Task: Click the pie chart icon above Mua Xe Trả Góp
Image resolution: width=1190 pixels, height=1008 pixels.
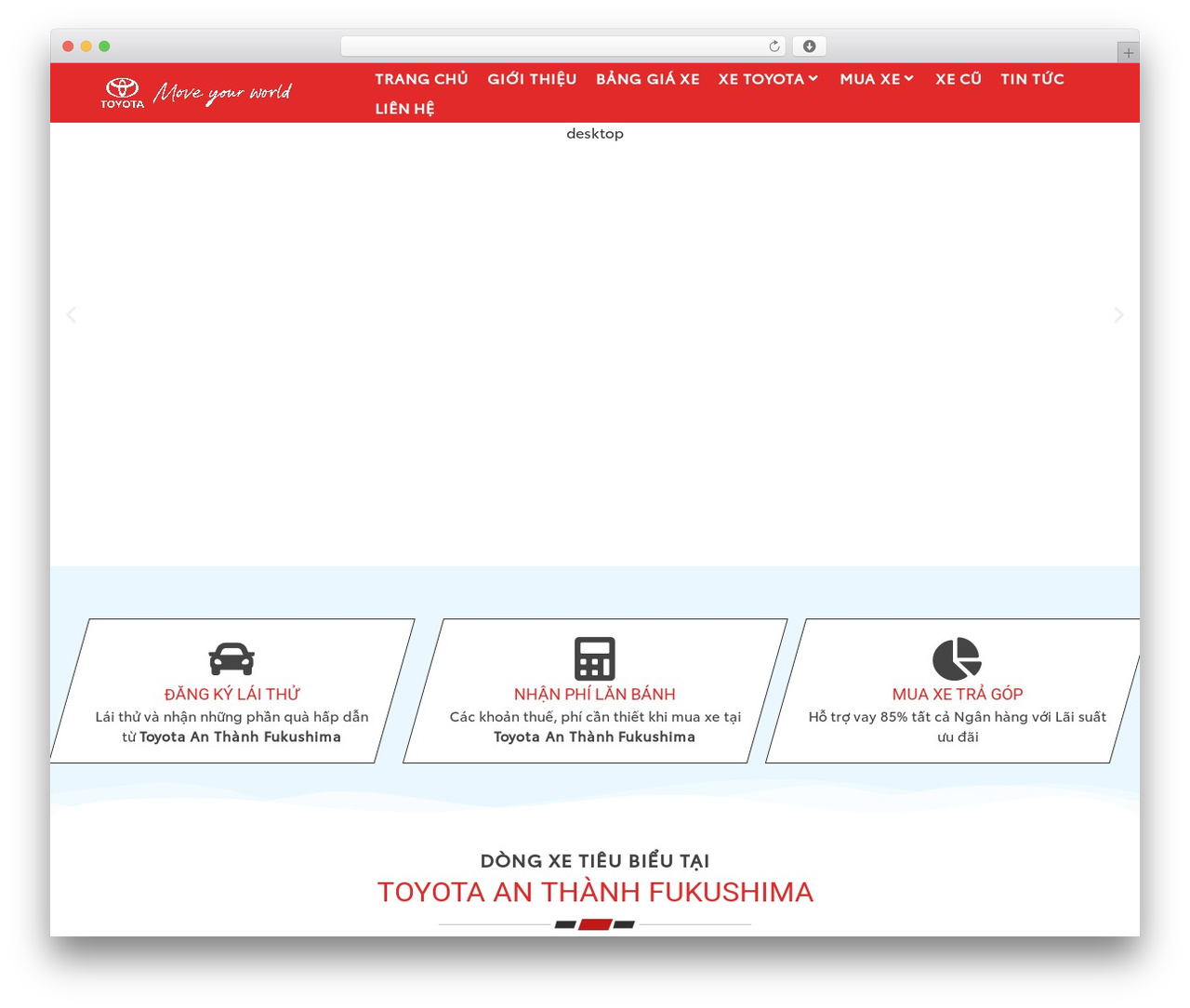Action: (x=957, y=658)
